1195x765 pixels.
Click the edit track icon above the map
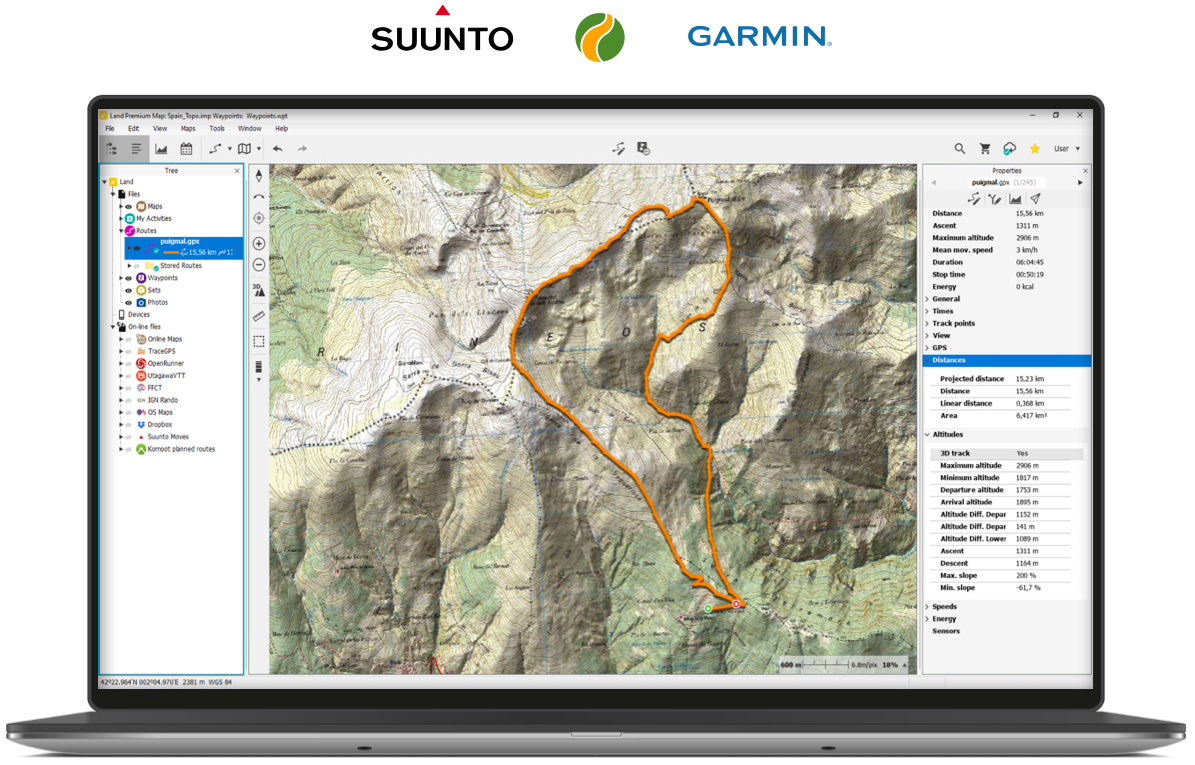point(619,149)
